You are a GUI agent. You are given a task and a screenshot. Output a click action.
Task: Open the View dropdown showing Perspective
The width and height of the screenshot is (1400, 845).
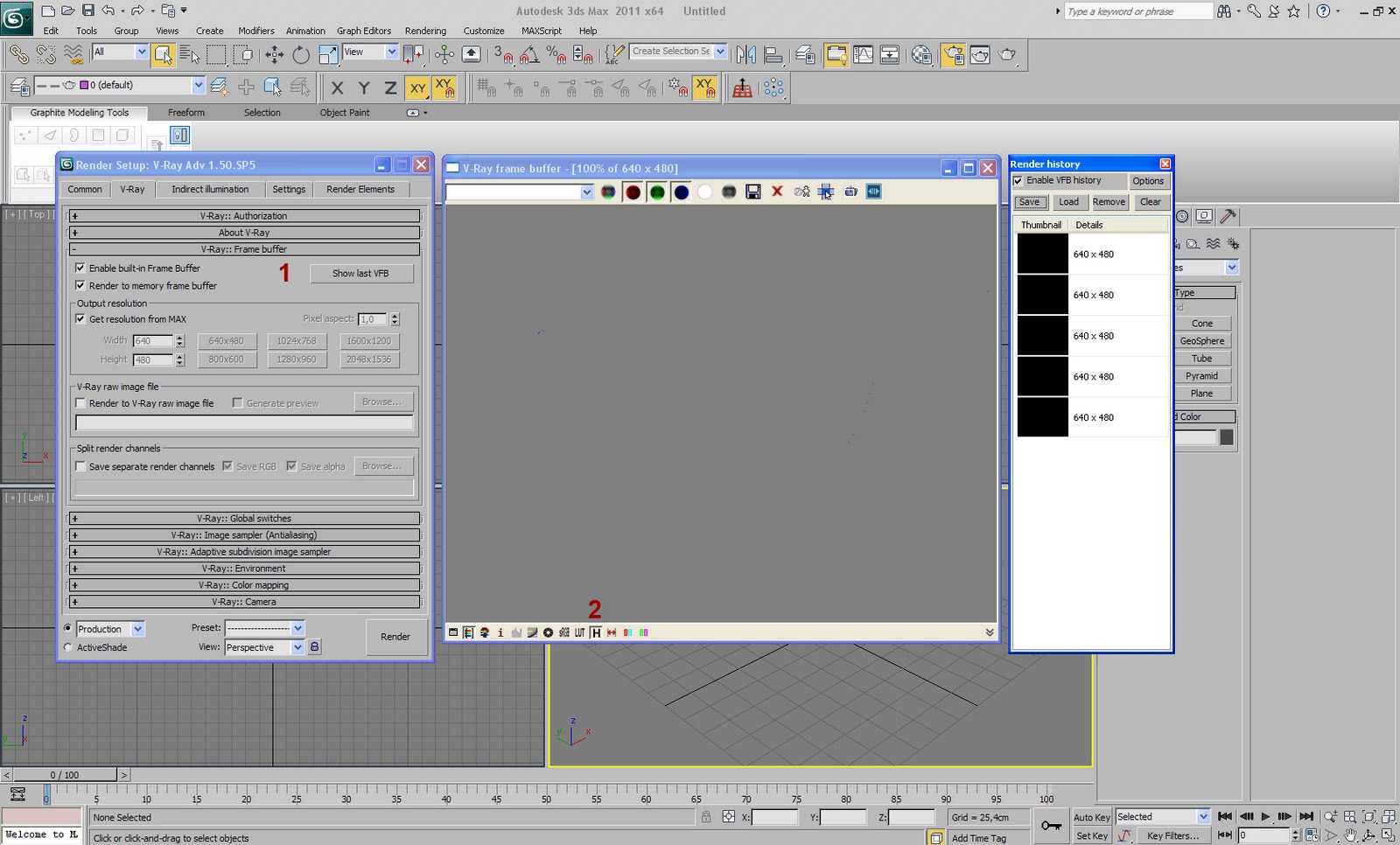tap(264, 647)
